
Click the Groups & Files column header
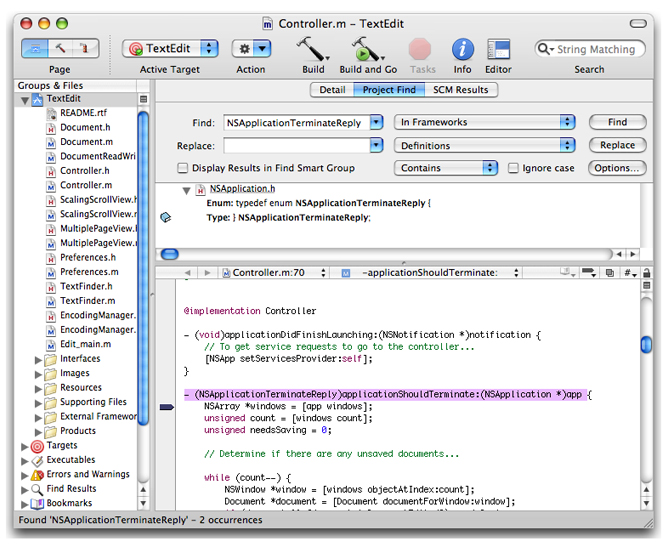76,86
